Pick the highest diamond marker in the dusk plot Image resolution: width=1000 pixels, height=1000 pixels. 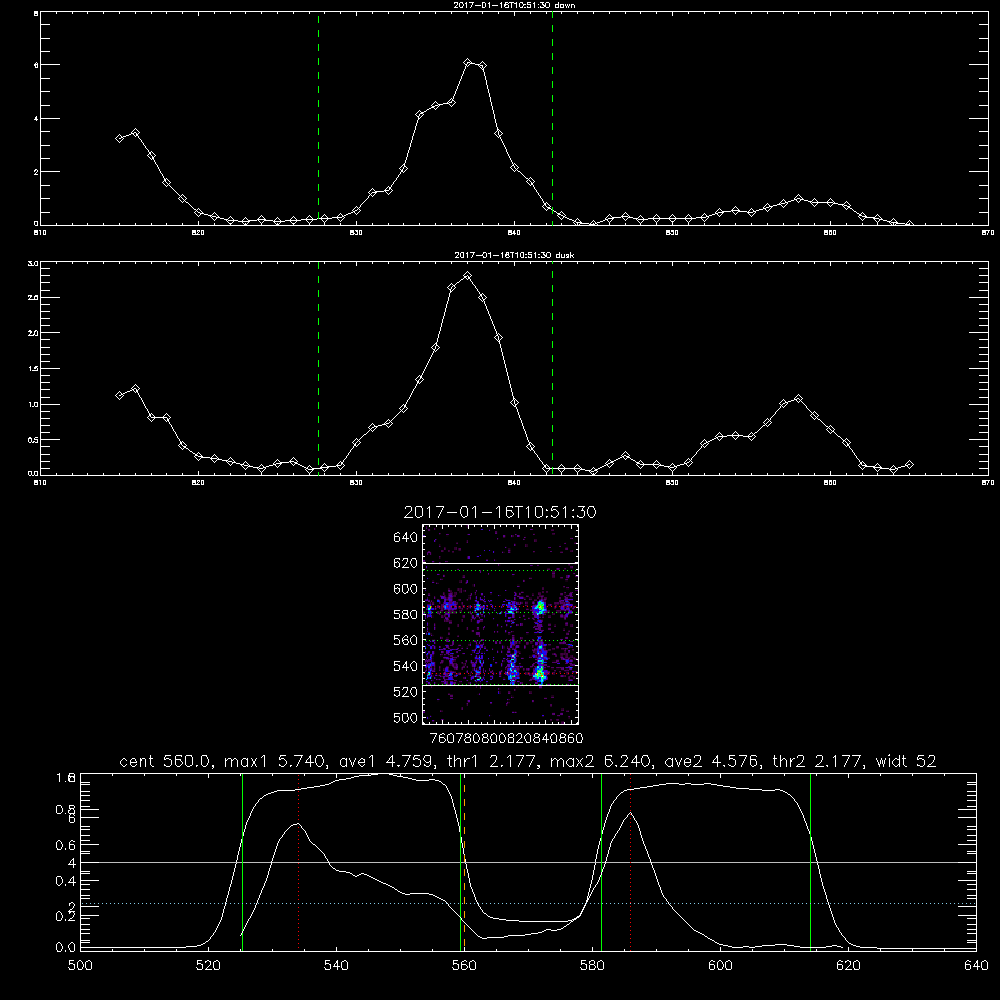click(467, 276)
